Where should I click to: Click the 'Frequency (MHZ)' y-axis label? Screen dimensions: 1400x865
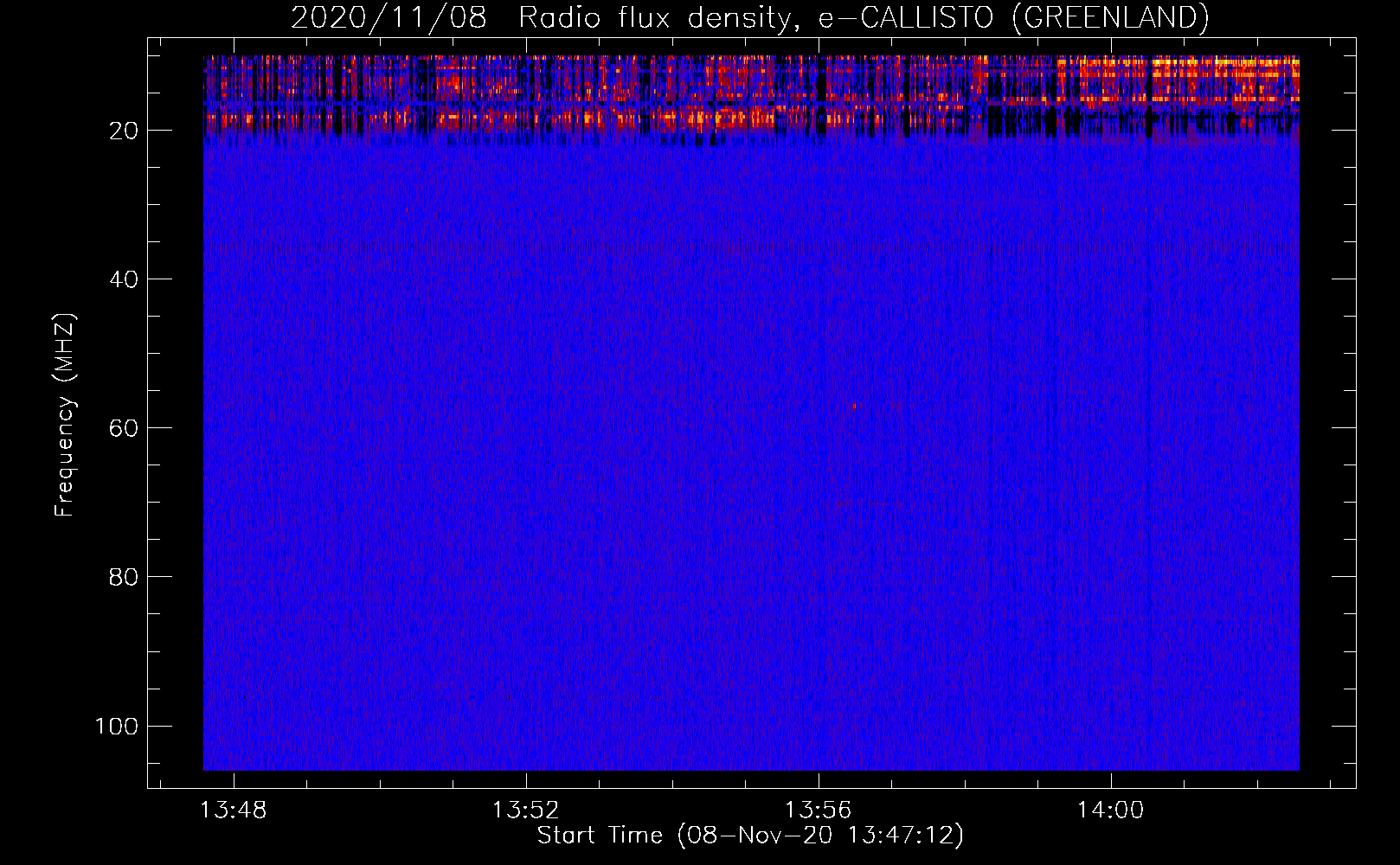pyautogui.click(x=64, y=415)
